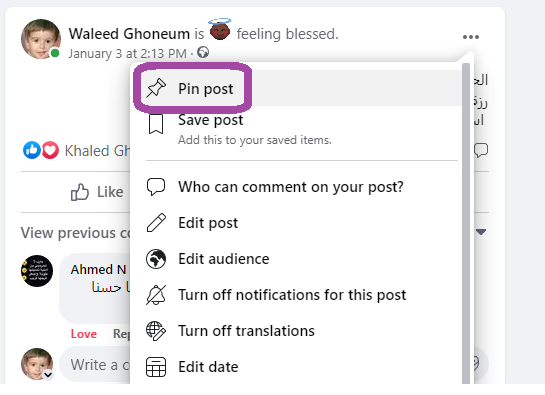Image resolution: width=545 pixels, height=395 pixels.
Task: Click the globe icon beside Edit audience
Action: tap(156, 259)
